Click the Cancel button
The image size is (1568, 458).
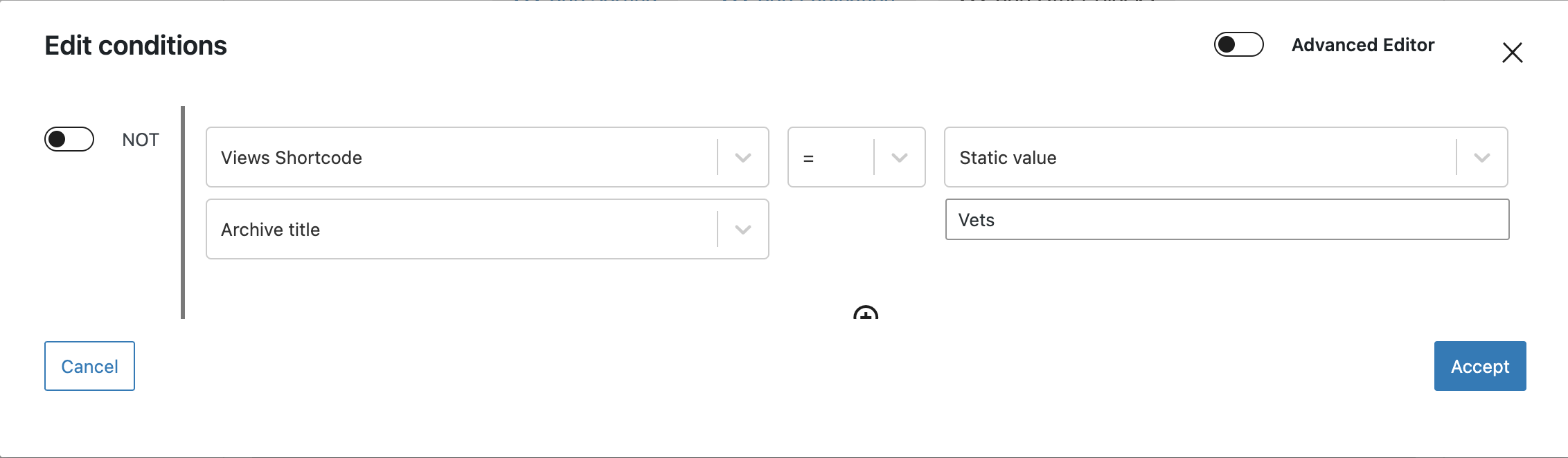[x=89, y=366]
